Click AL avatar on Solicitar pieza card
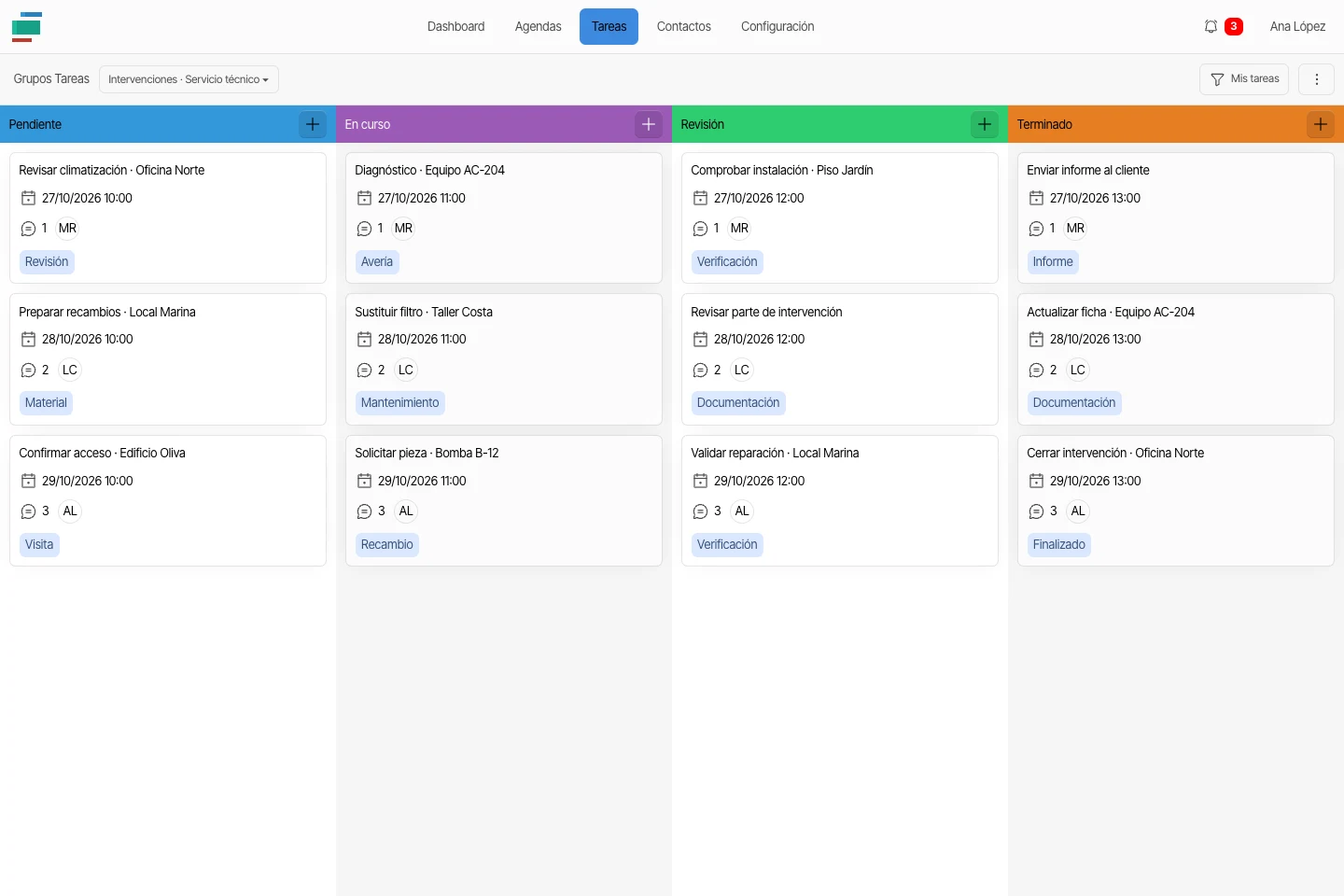Image resolution: width=1344 pixels, height=896 pixels. [406, 511]
